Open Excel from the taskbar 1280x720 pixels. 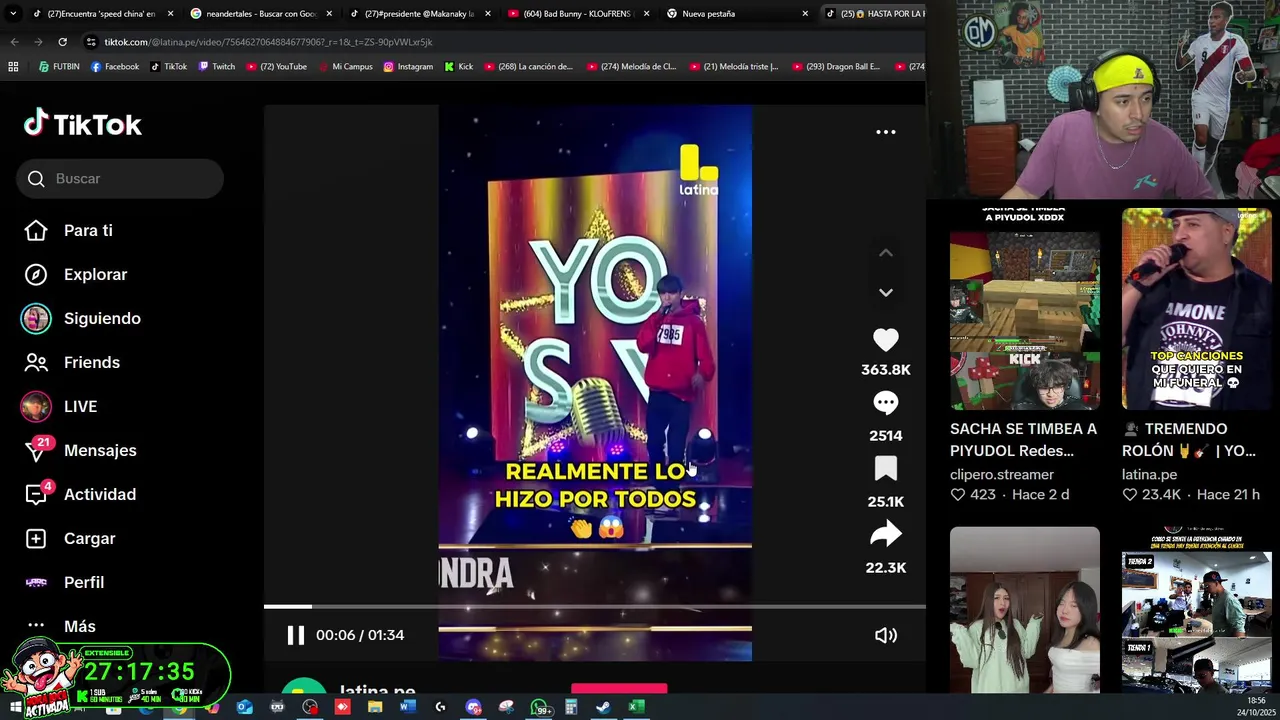pyautogui.click(x=635, y=708)
